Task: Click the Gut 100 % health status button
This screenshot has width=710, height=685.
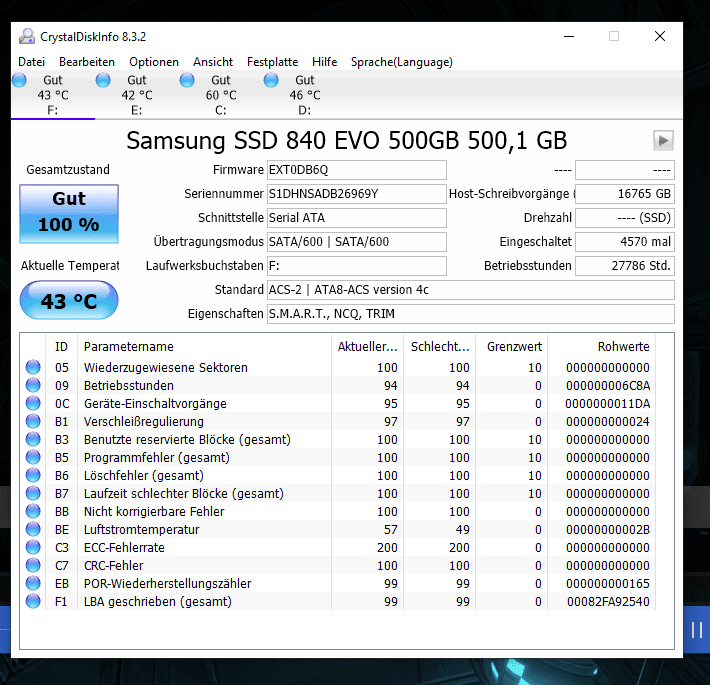Action: coord(69,214)
